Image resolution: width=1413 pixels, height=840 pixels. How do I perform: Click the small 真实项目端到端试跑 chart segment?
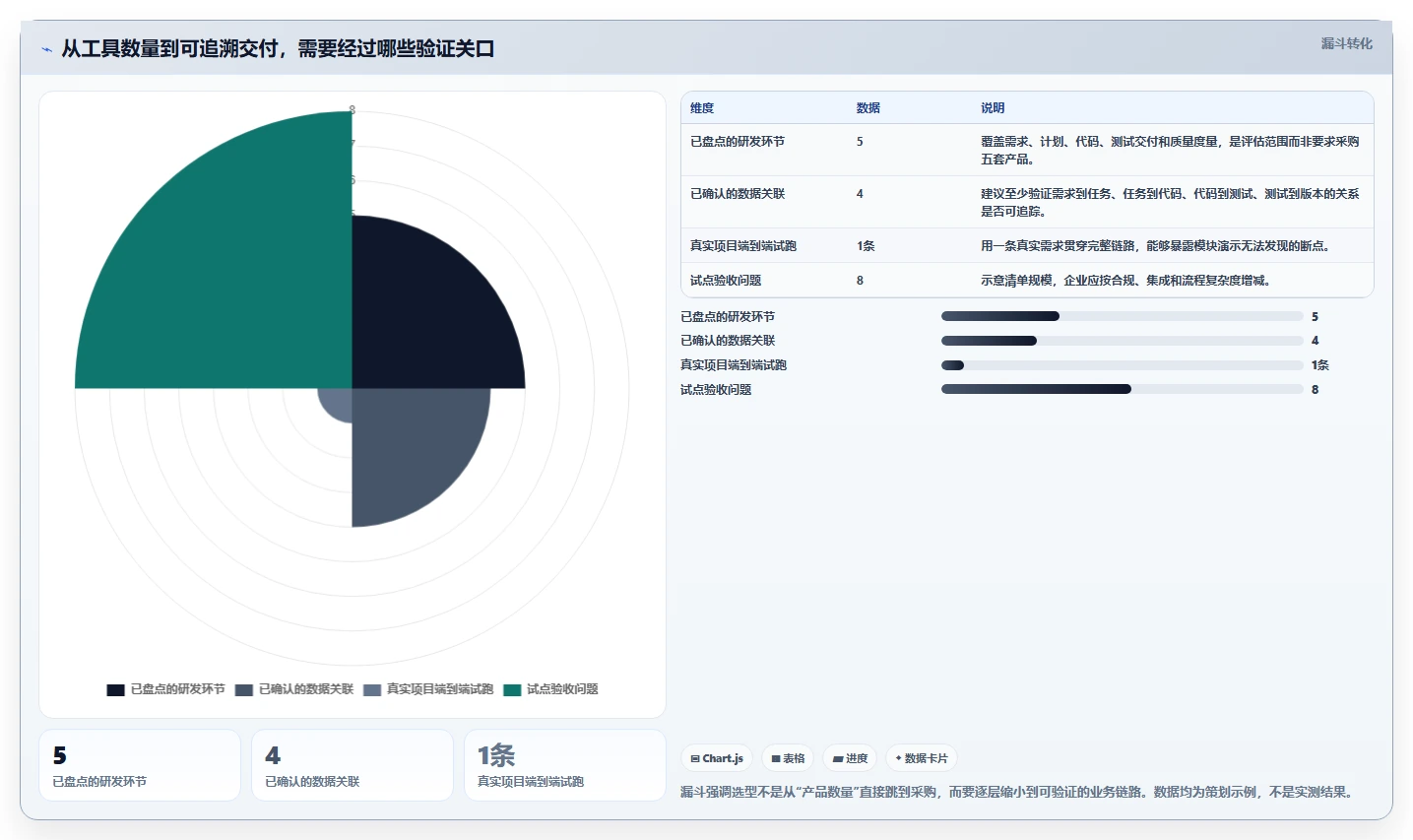pos(339,402)
